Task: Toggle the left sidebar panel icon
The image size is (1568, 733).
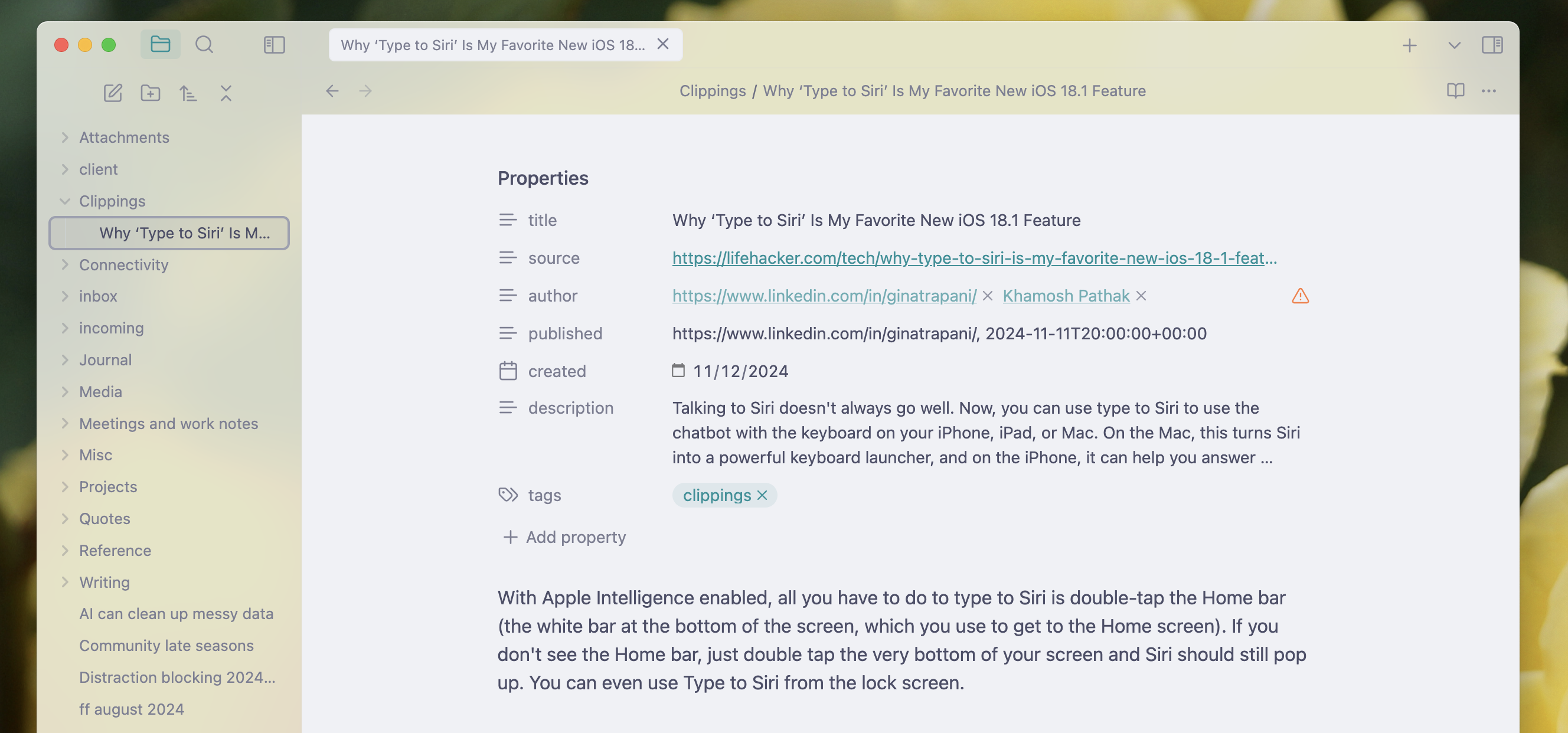Action: pos(274,44)
